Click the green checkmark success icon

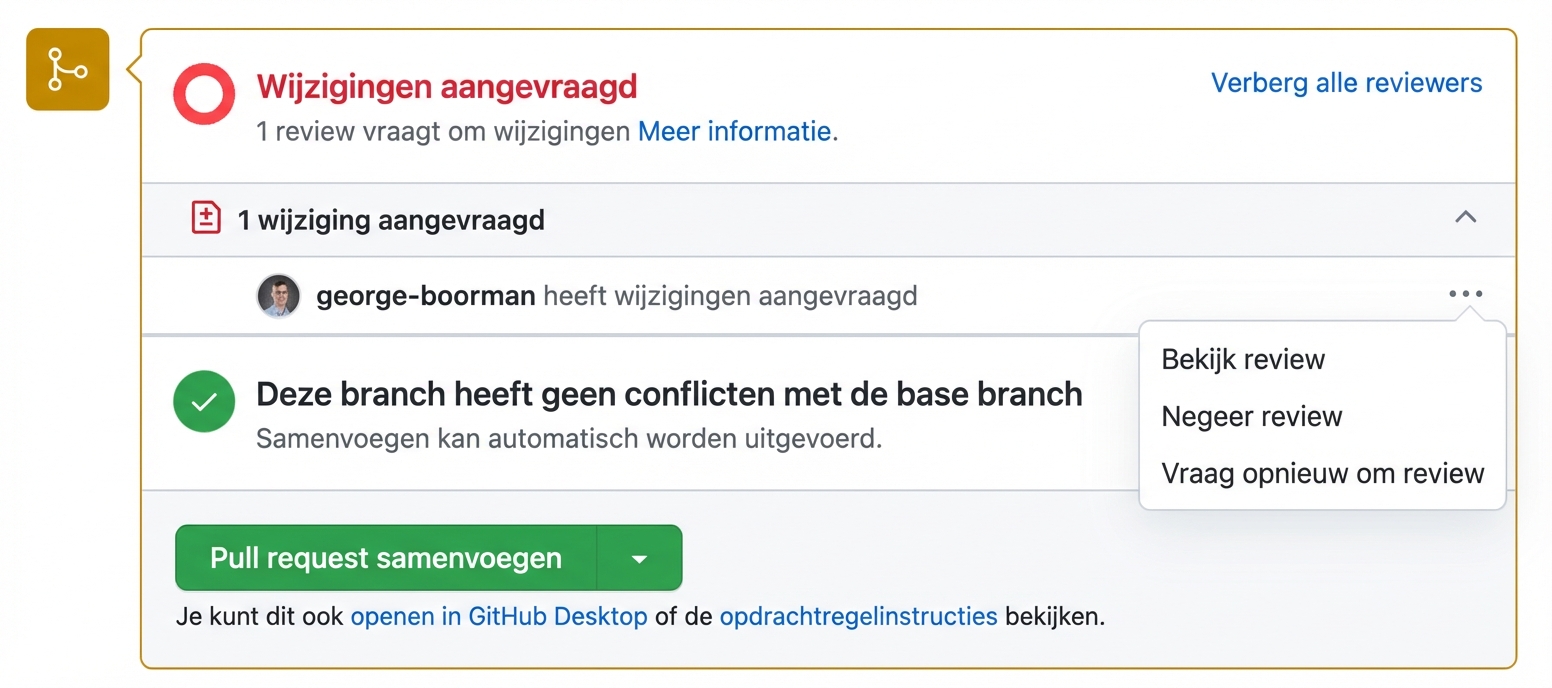(203, 401)
